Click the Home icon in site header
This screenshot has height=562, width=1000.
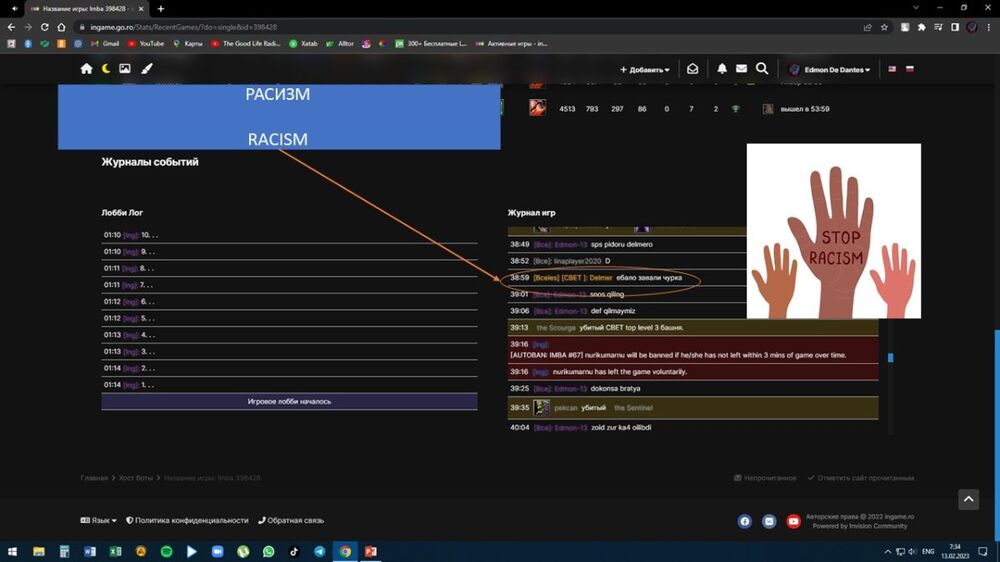[86, 69]
